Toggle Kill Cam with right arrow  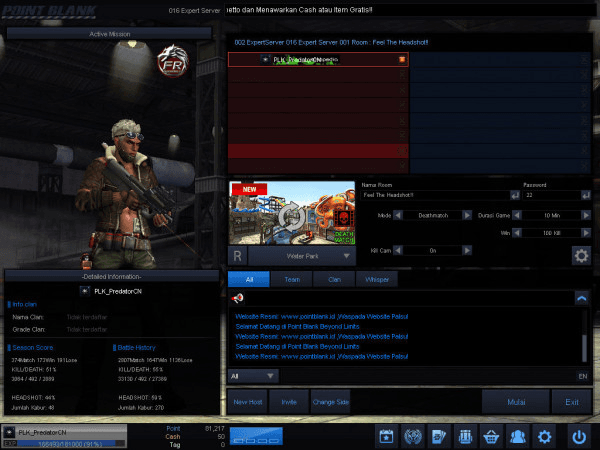pyautogui.click(x=468, y=250)
